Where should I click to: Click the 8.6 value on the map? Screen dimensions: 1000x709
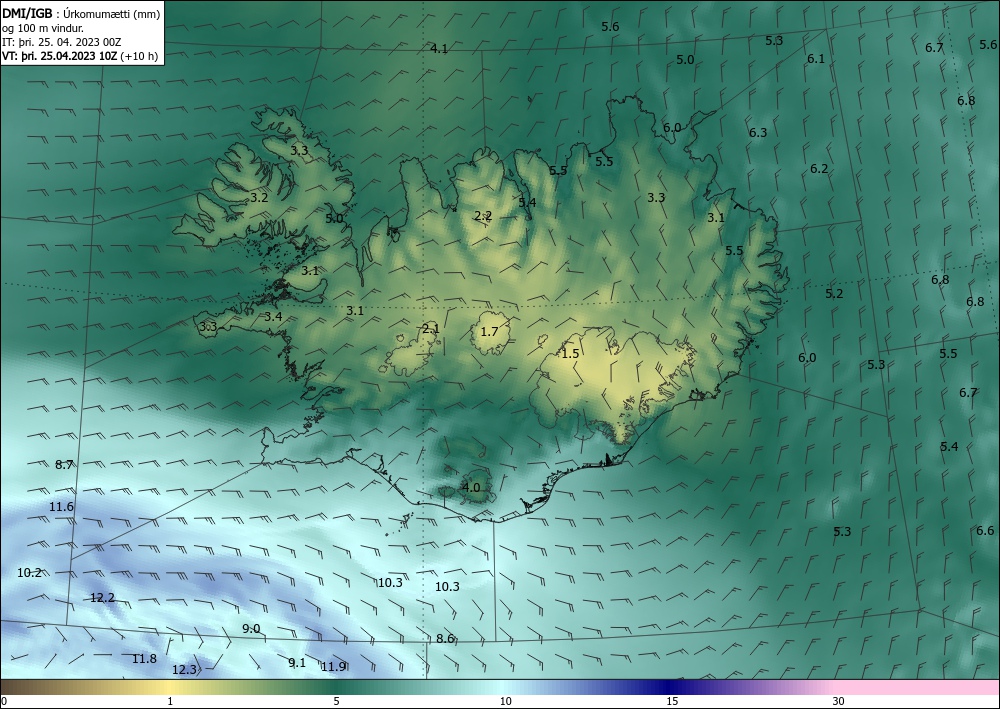click(x=445, y=638)
